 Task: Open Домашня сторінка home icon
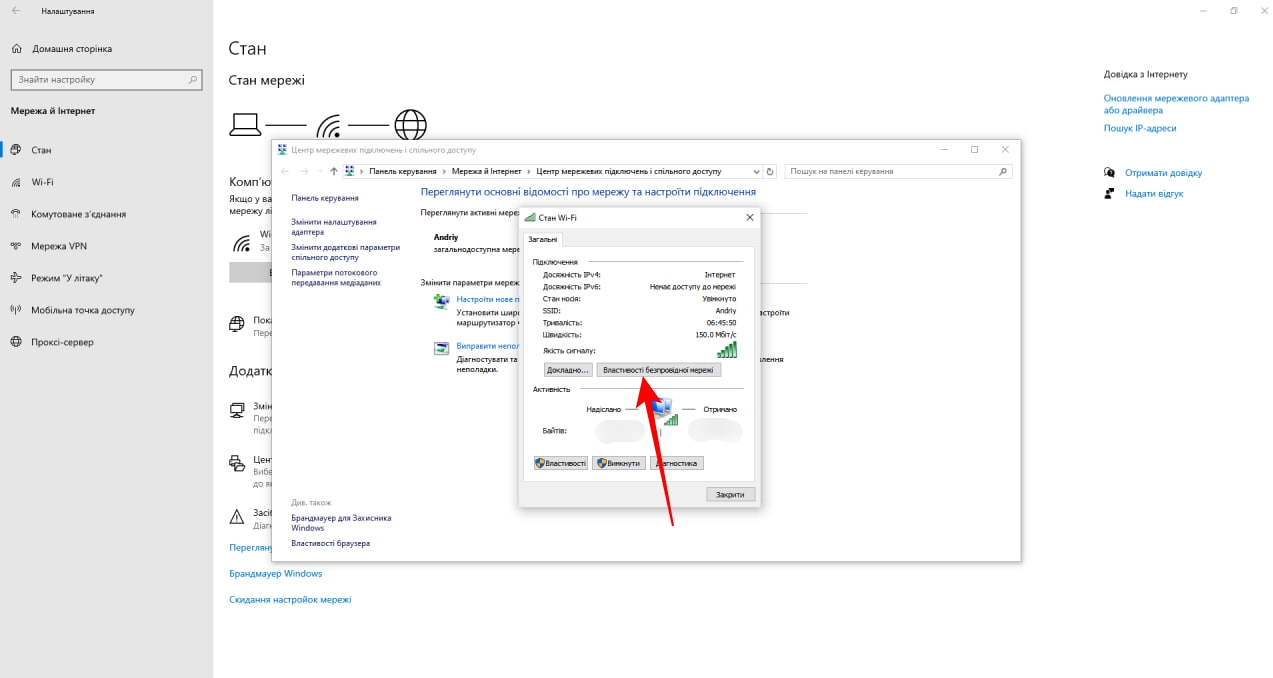tap(17, 49)
